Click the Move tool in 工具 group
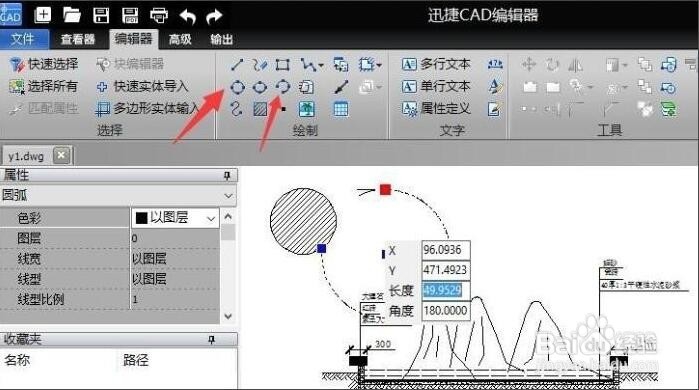The width and height of the screenshot is (699, 390). pos(529,65)
